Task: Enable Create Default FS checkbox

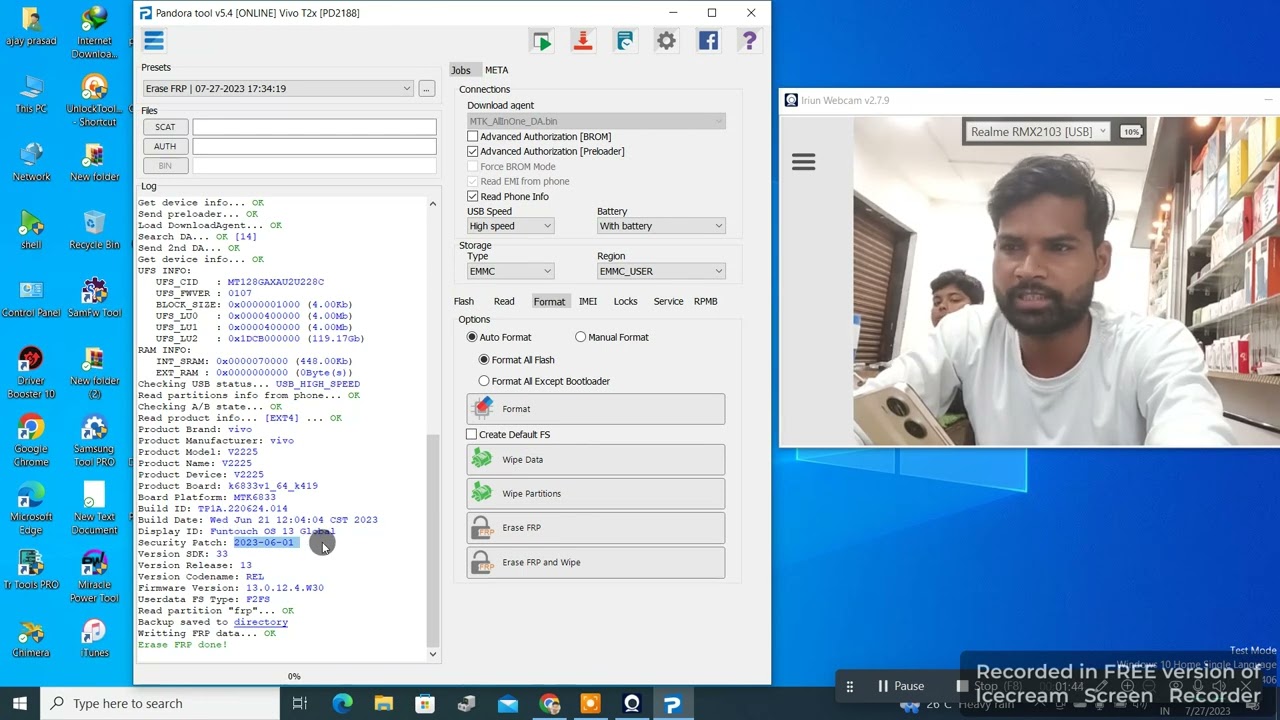Action: click(x=471, y=435)
